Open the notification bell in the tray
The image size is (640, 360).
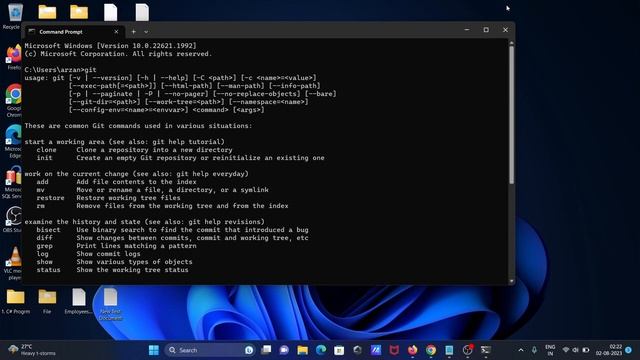pyautogui.click(x=629, y=350)
